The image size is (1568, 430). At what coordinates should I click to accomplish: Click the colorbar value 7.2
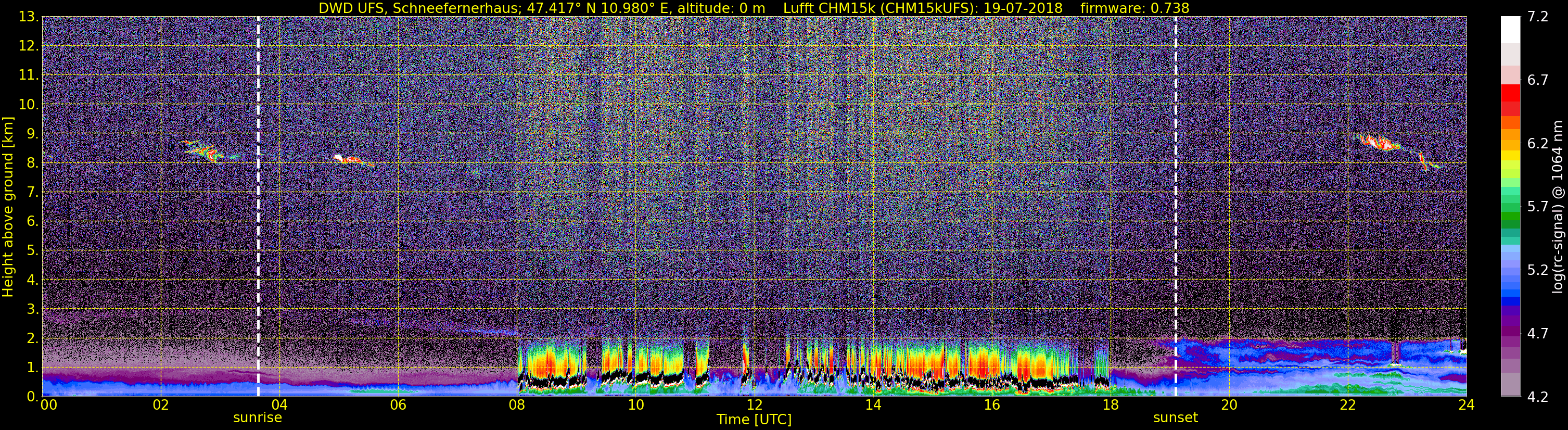[1538, 17]
